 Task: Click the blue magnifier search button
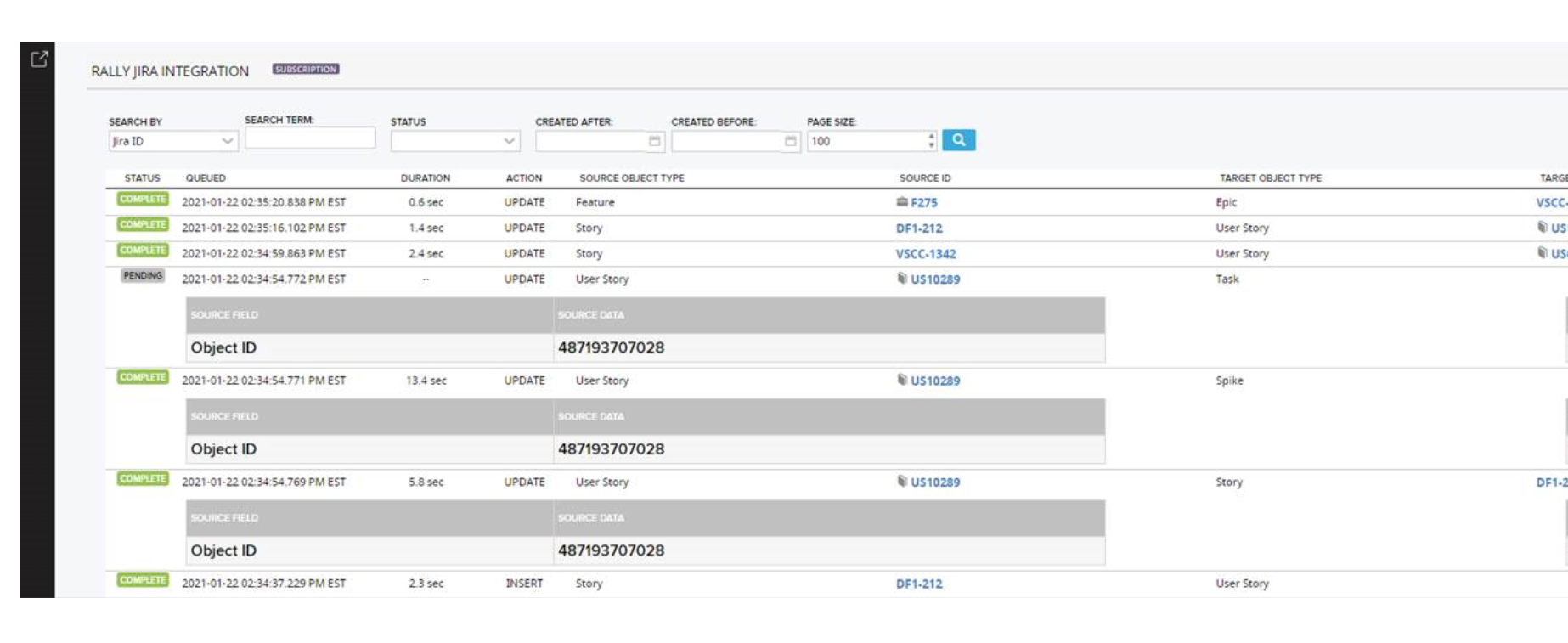tap(958, 140)
